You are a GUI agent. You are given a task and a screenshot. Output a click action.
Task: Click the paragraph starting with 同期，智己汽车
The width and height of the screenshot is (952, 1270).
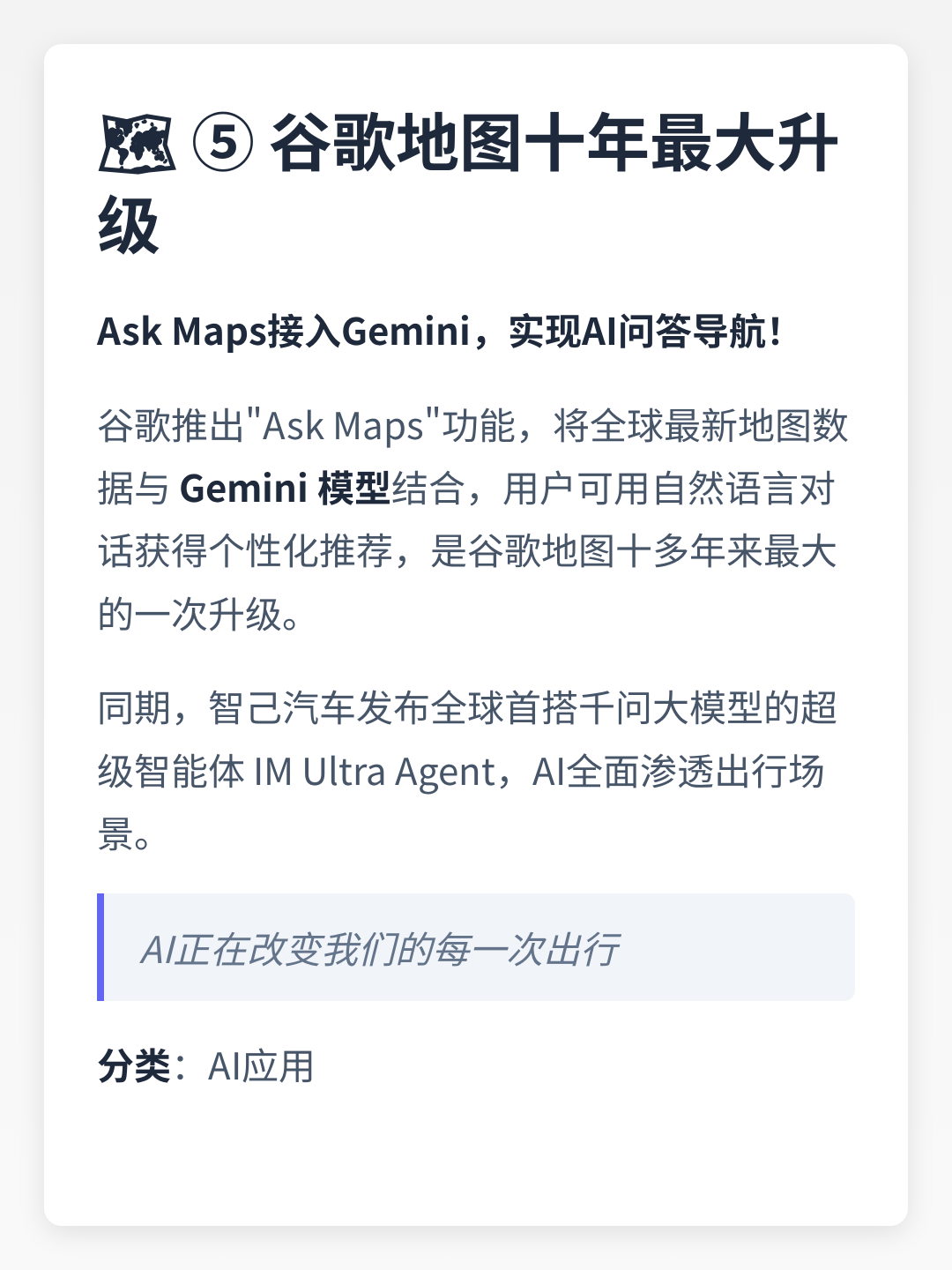pyautogui.click(x=467, y=771)
